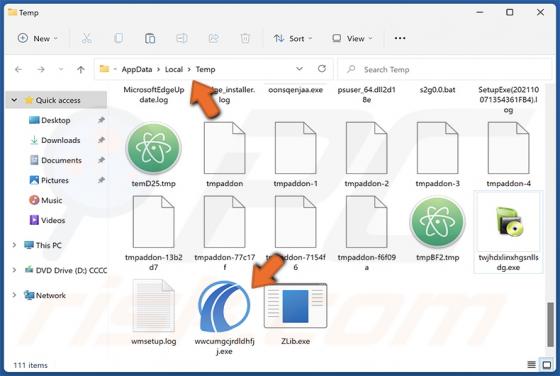The image size is (560, 376).
Task: Select the temD25.tmp atom icon
Action: coord(154,148)
